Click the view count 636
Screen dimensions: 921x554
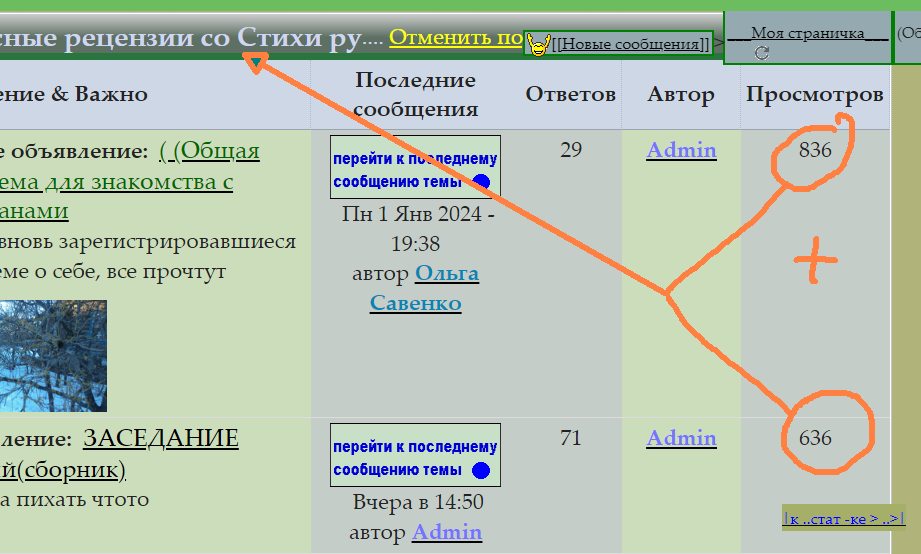pos(815,438)
